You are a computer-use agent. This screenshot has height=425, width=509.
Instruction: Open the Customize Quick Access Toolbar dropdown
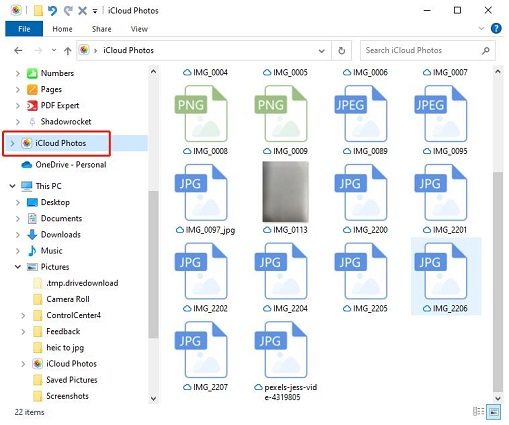(x=95, y=11)
